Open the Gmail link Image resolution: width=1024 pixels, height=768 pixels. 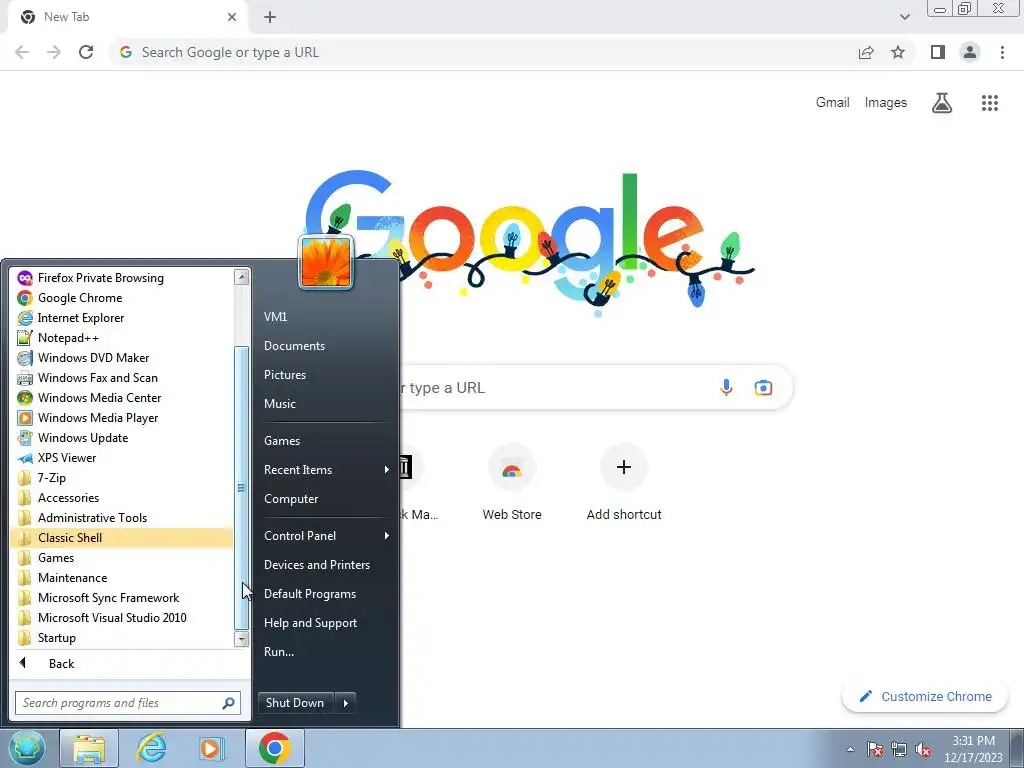point(833,103)
